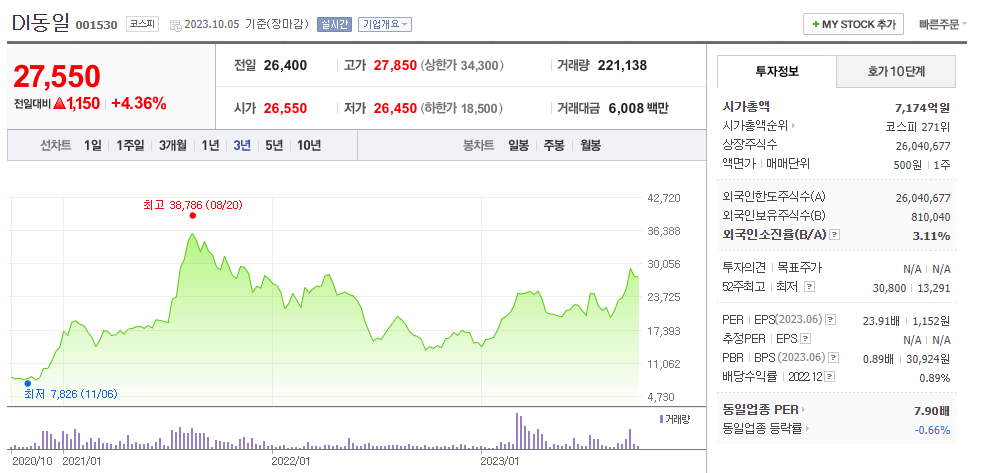Click the 저가 value 26,450

tap(395, 109)
